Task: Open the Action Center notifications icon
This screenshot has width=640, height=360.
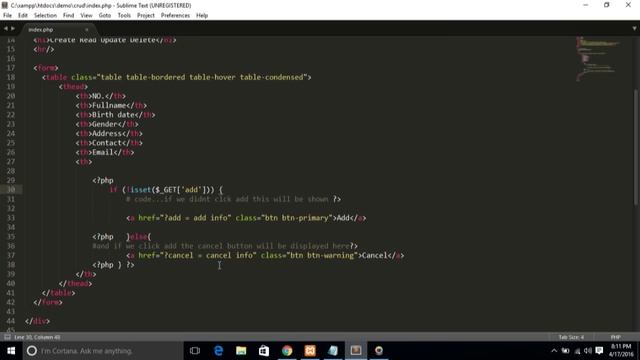Action: (x=599, y=351)
